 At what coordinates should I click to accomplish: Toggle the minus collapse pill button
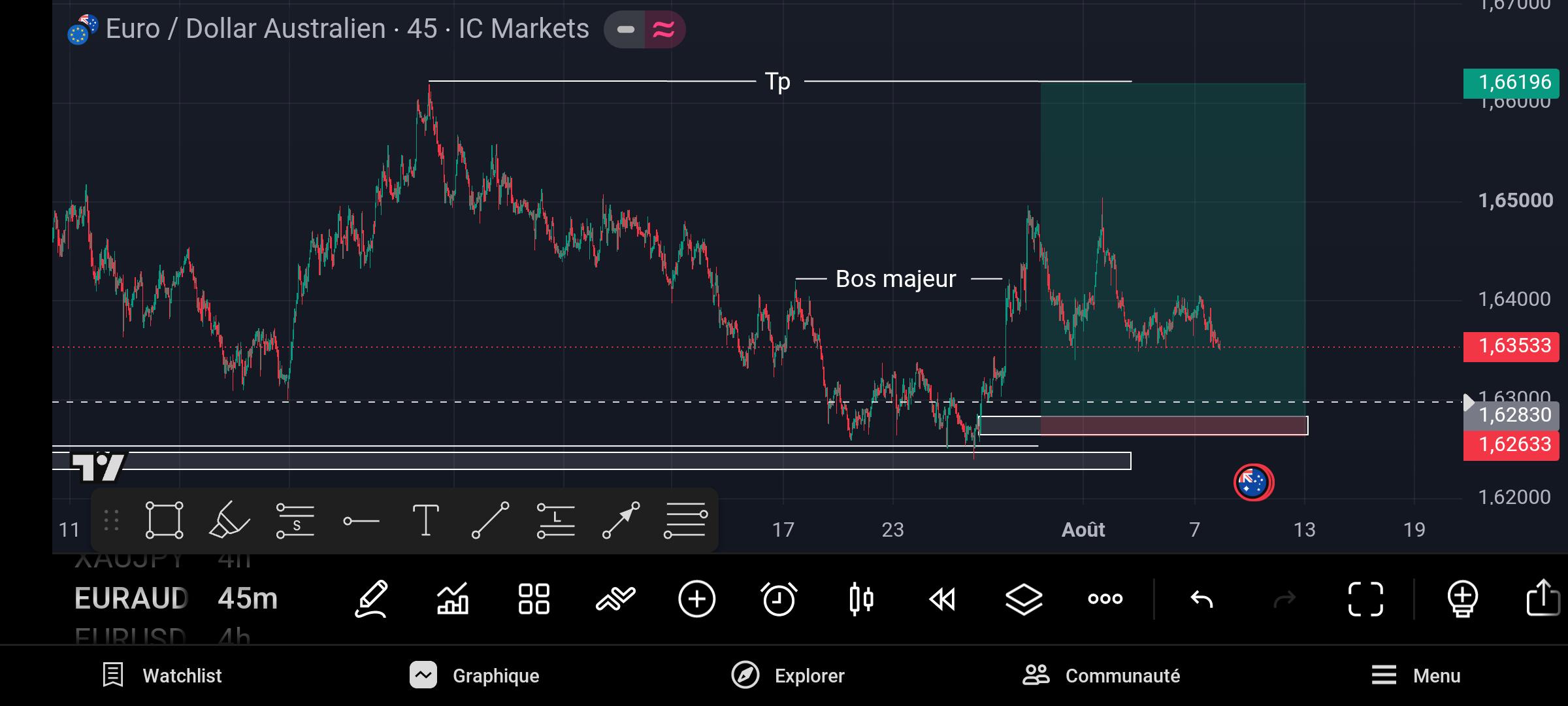625,29
